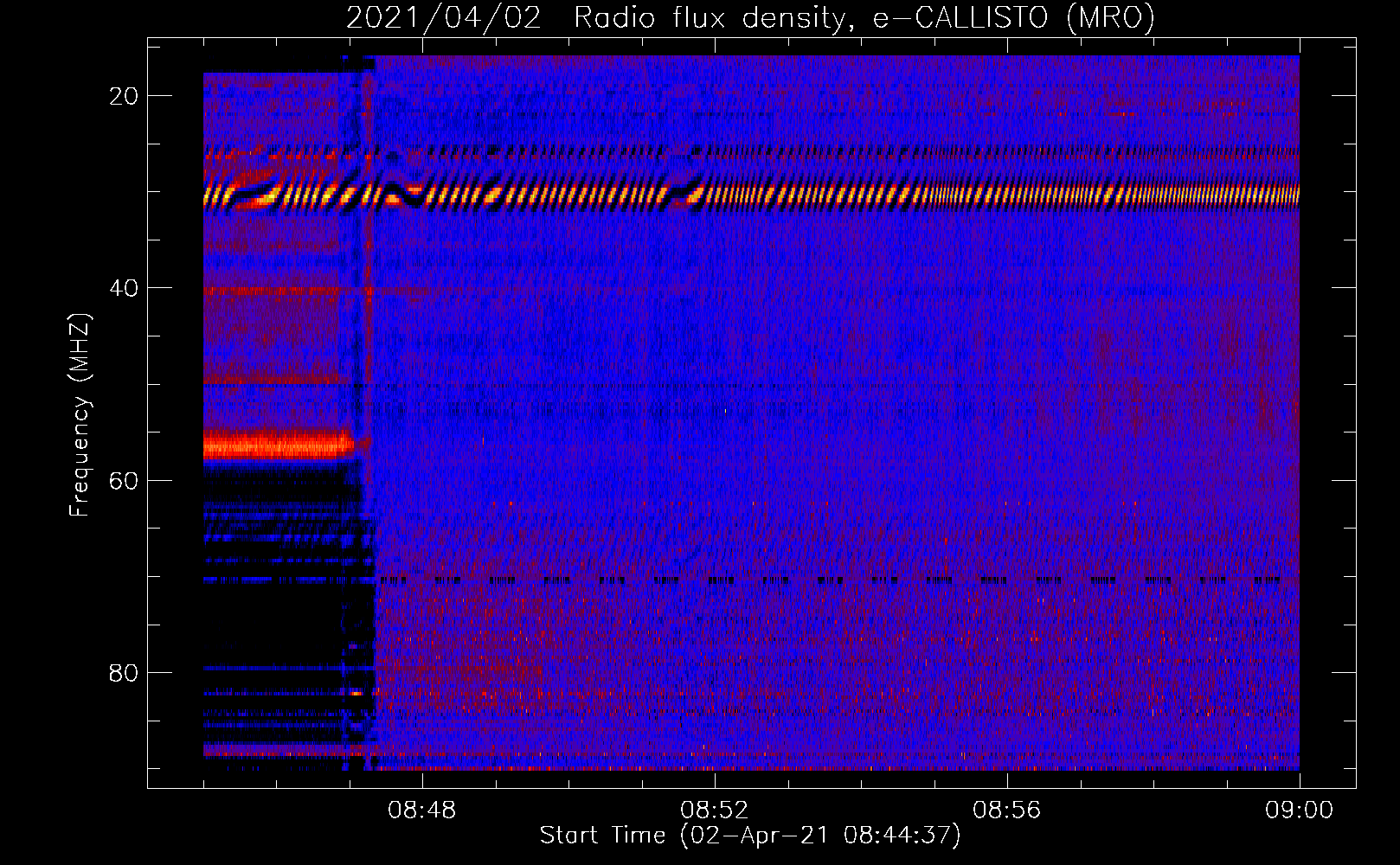Screen dimensions: 1400x865
Task: Click the 60 MHz frequency tick label
Action: pos(124,480)
